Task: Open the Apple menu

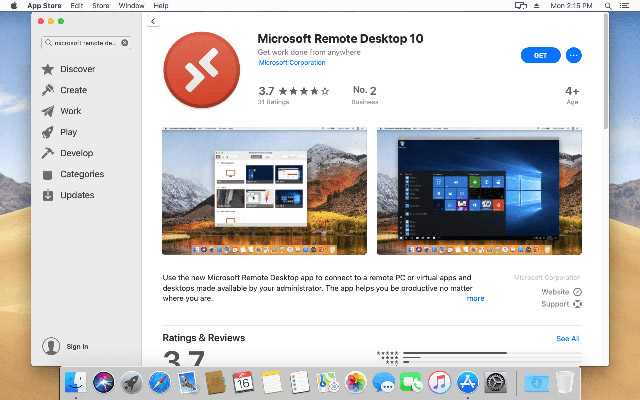Action: point(13,5)
